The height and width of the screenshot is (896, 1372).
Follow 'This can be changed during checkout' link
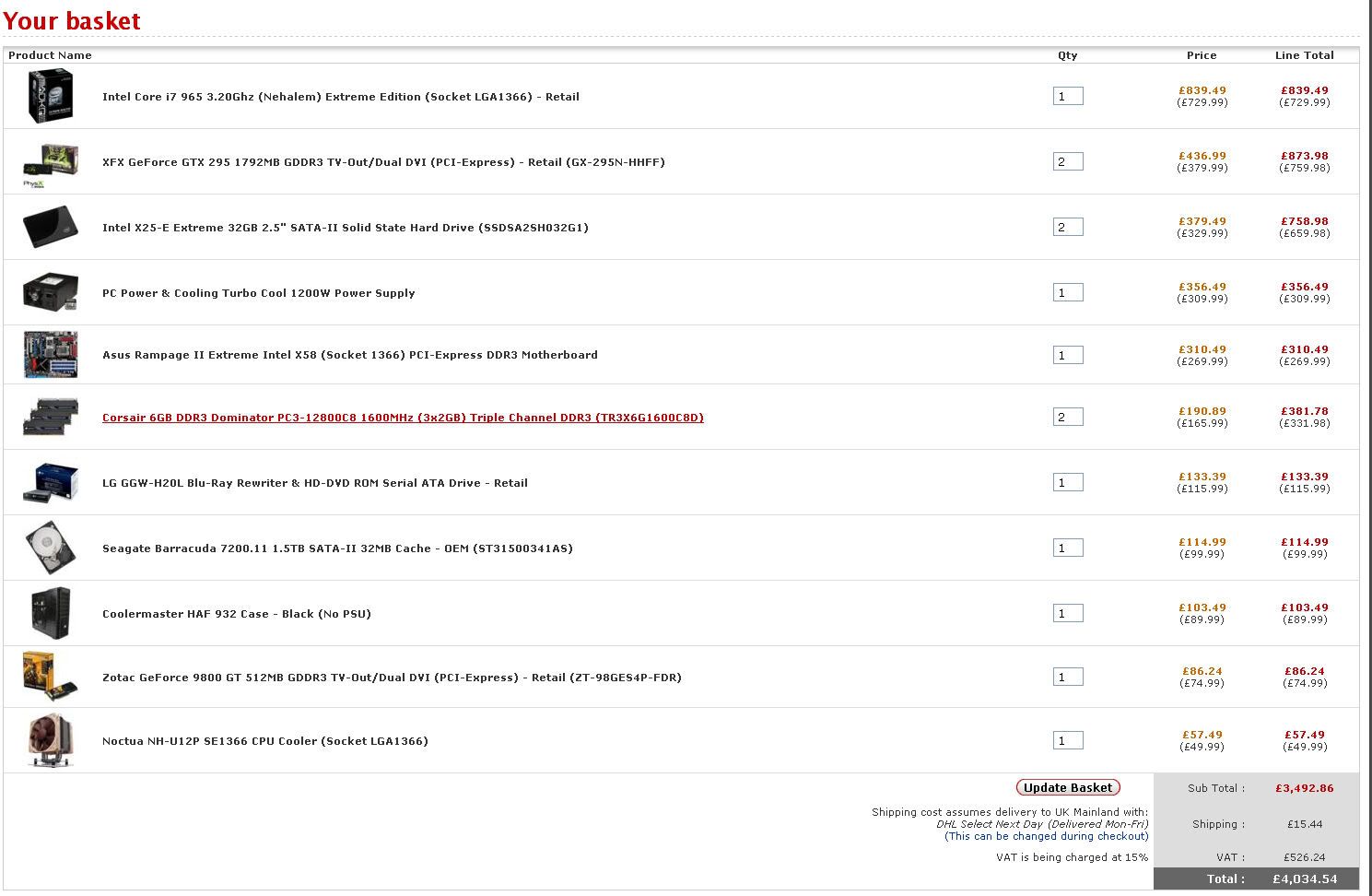tap(1047, 836)
